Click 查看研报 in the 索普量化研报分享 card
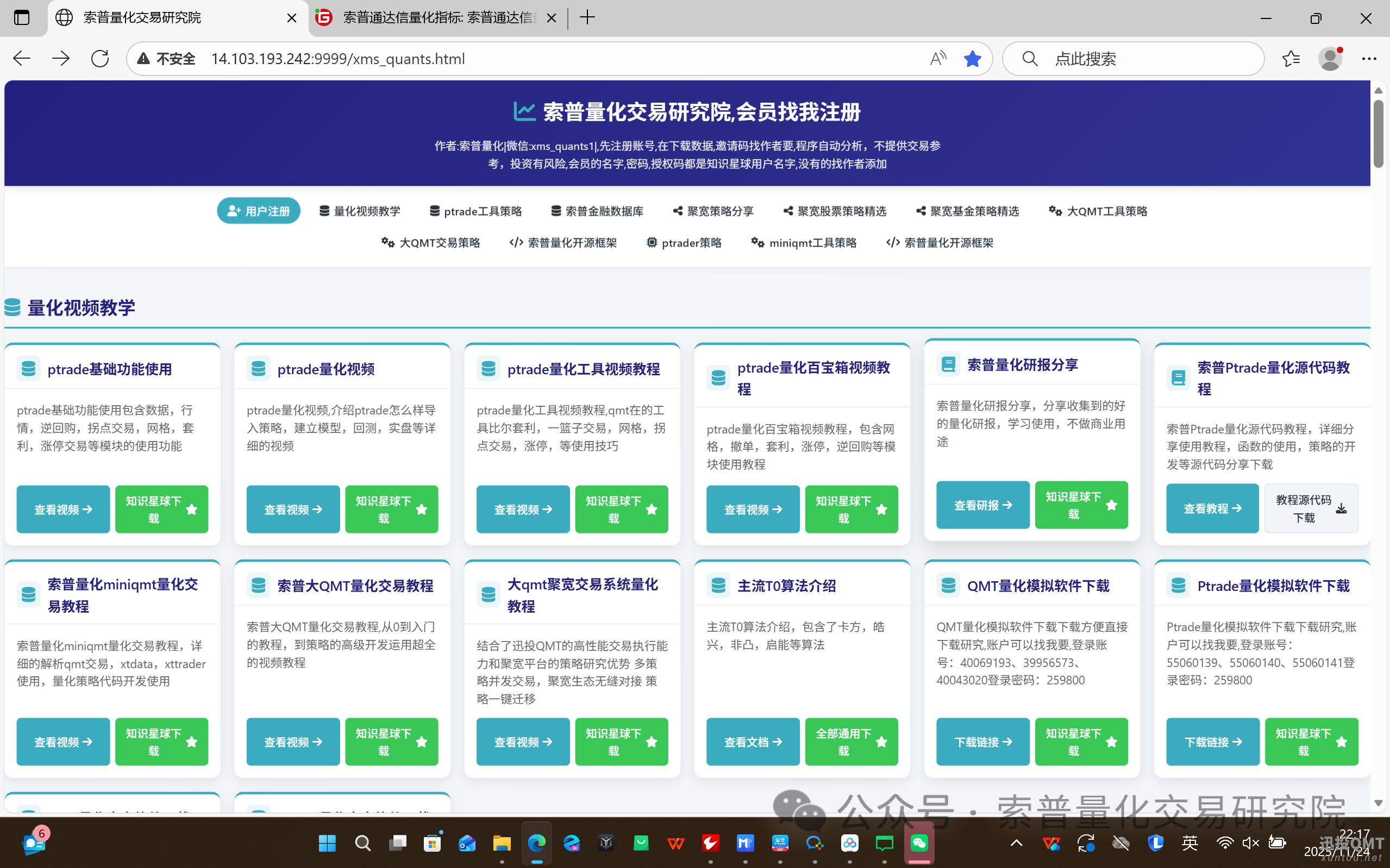Viewport: 1390px width, 868px height. [x=982, y=505]
